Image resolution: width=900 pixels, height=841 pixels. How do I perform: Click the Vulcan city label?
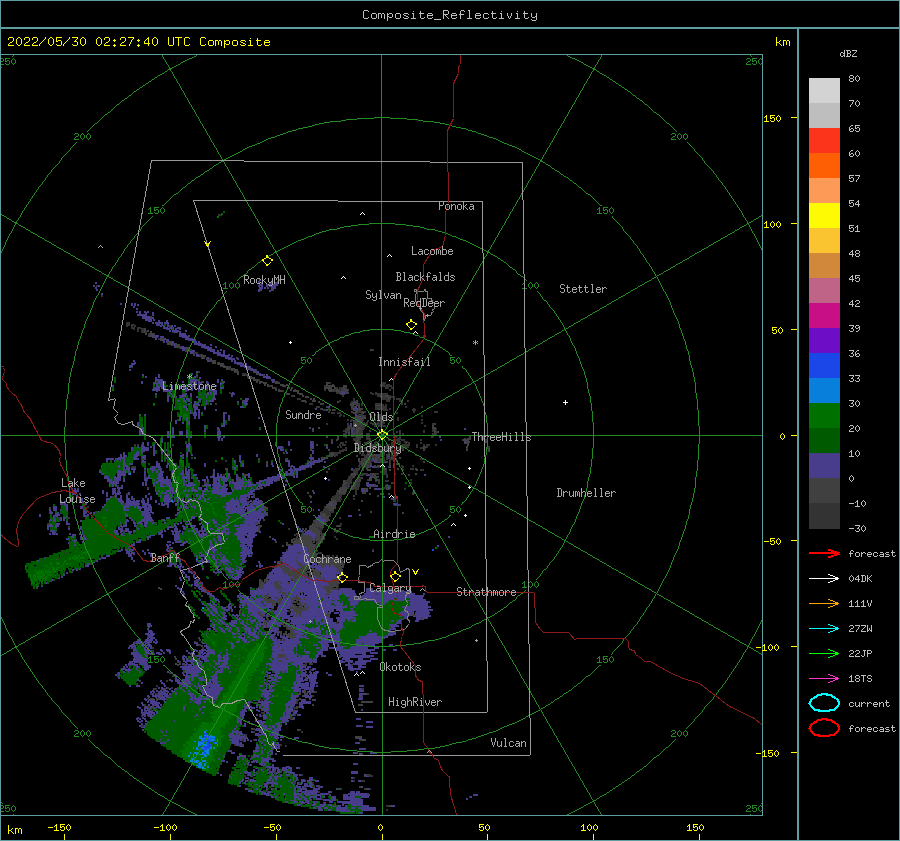(508, 743)
